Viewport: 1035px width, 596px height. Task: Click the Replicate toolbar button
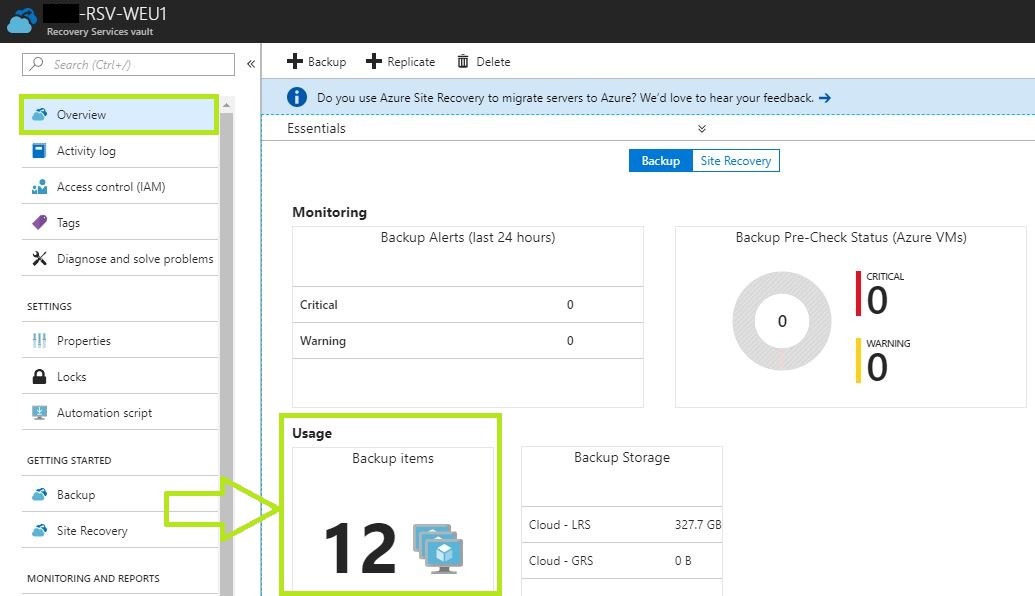click(x=401, y=61)
